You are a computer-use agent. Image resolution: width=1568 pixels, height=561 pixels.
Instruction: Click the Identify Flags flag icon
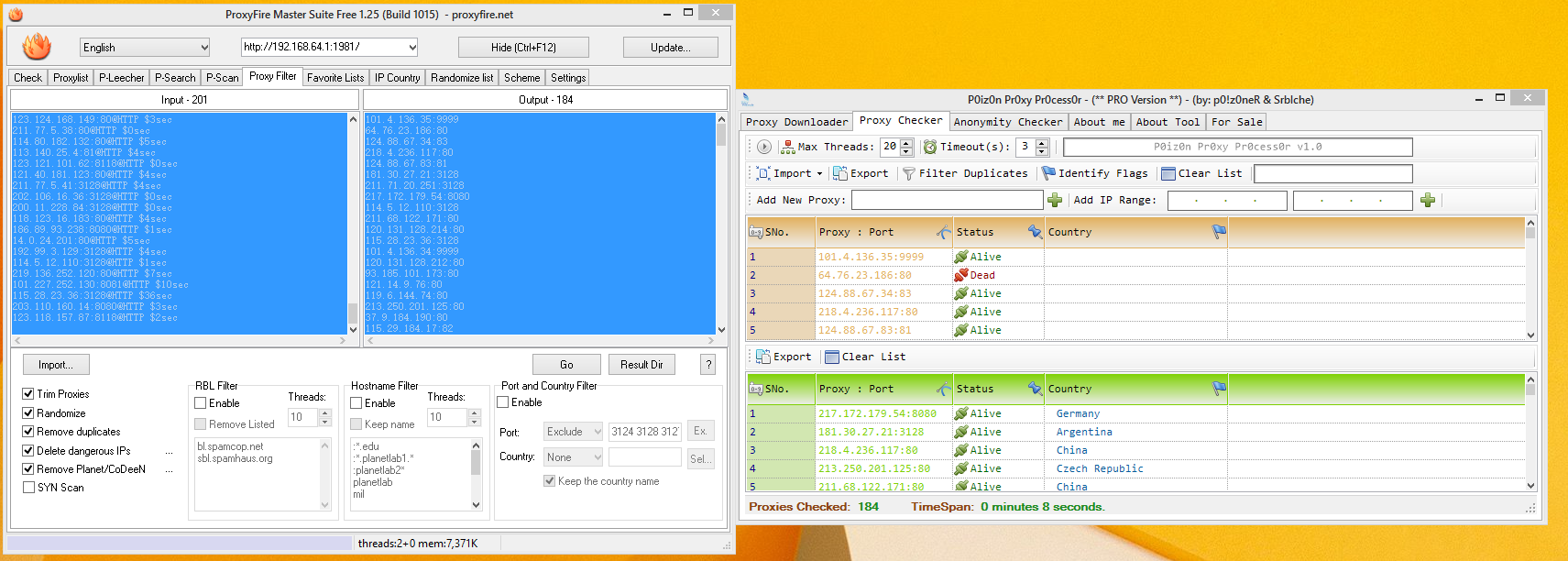1049,173
